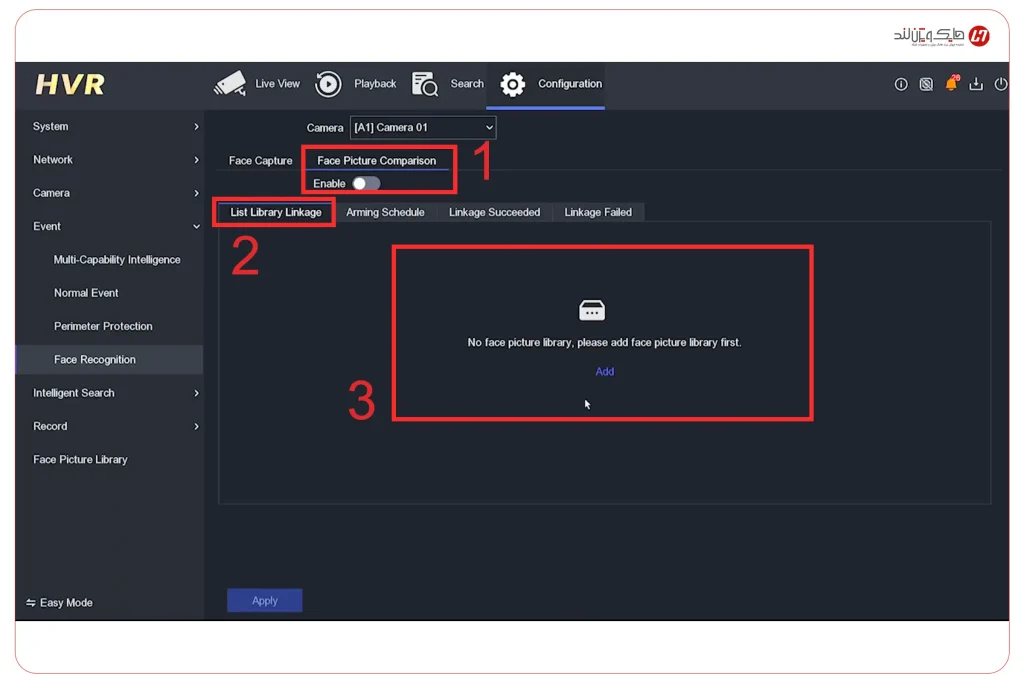This screenshot has width=1024, height=683.
Task: Select Face Picture Library in sidebar
Action: [x=80, y=460]
